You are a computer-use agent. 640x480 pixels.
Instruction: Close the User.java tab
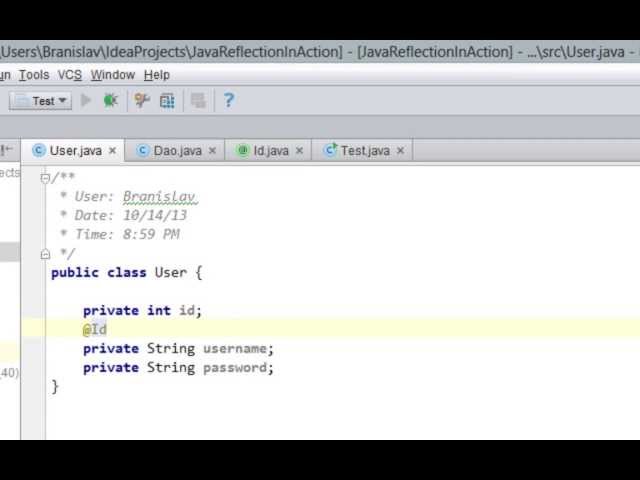tap(113, 151)
